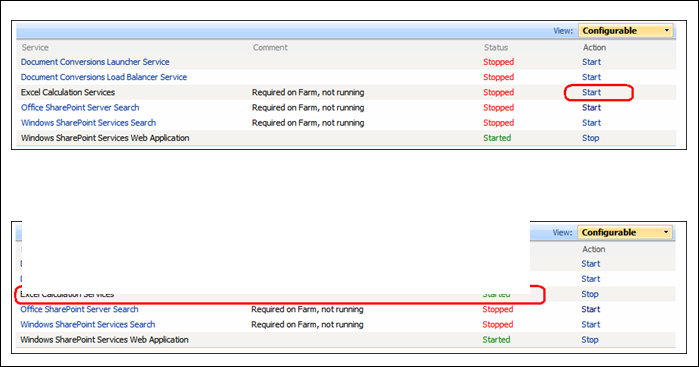Screen dimensions: 699x367
Task: Stop Windows SharePoint Services Web Application, lower table
Action: pos(589,339)
